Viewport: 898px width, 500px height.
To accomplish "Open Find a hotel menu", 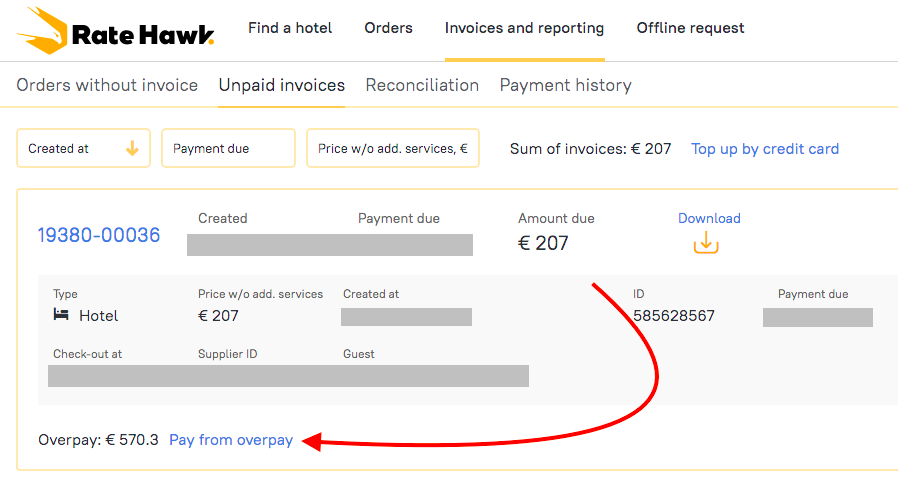I will tap(290, 28).
